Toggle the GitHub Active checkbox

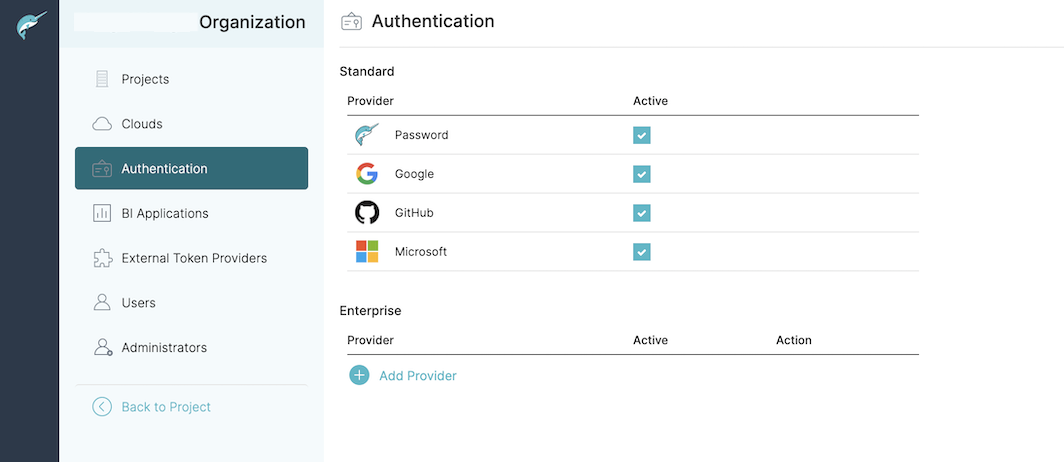(642, 213)
